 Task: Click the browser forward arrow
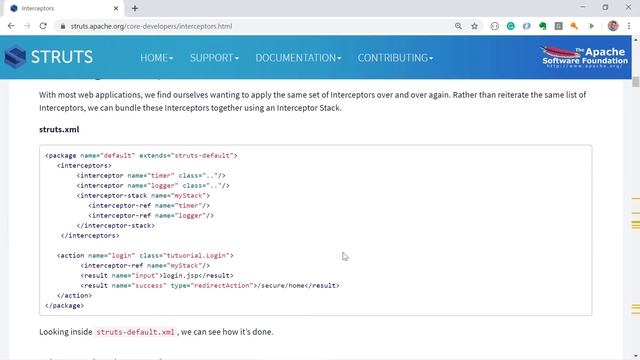27,26
